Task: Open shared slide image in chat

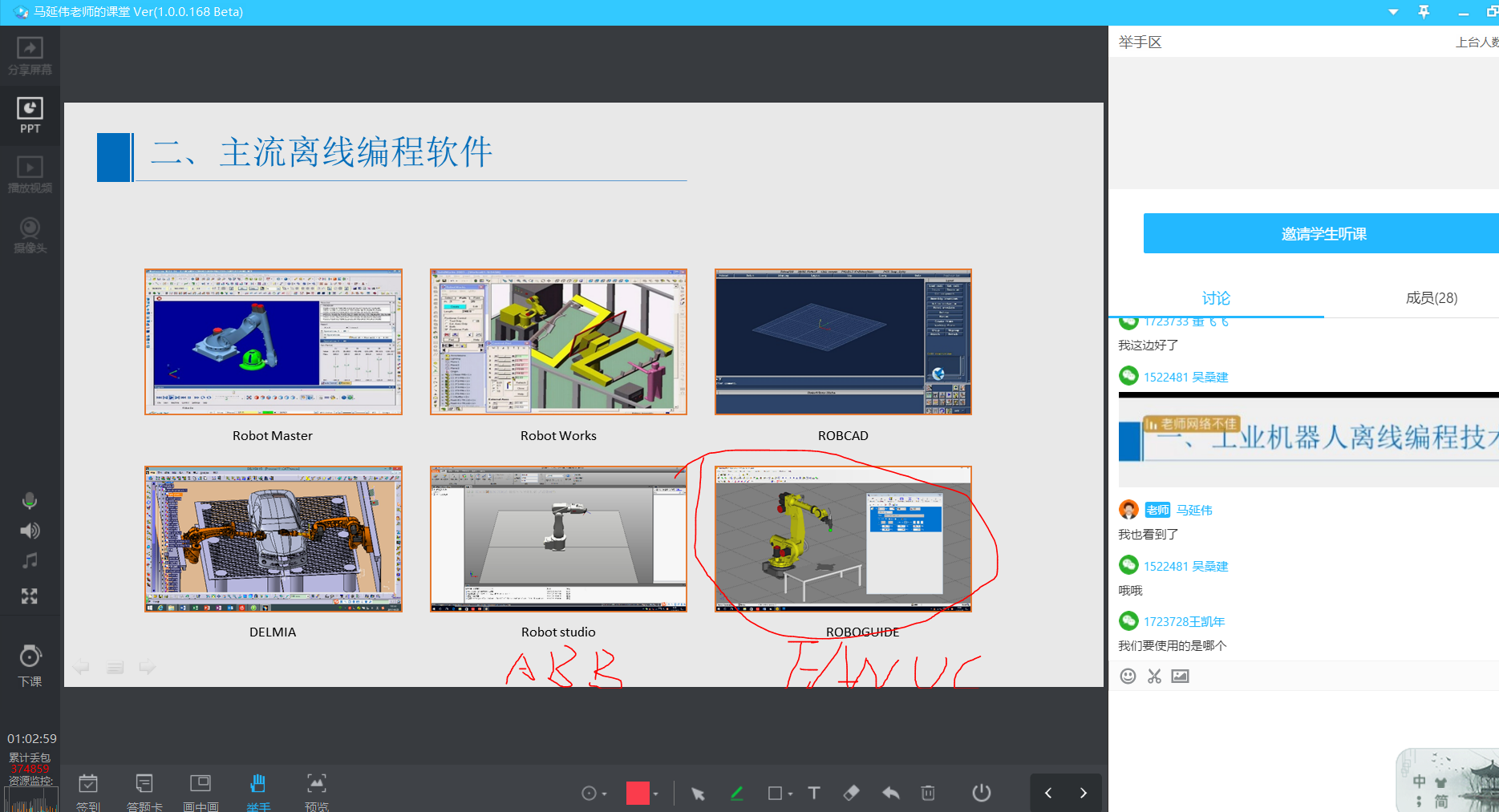Action: pos(1308,439)
